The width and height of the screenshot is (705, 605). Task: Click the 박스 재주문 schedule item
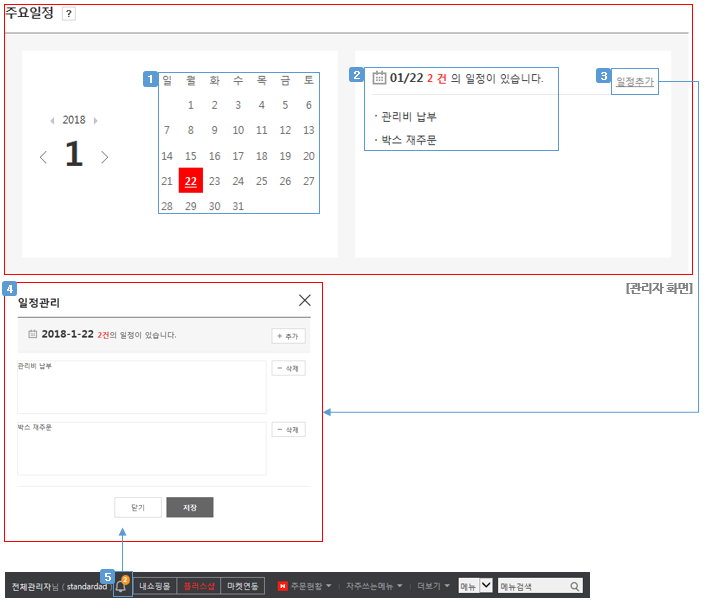(408, 140)
